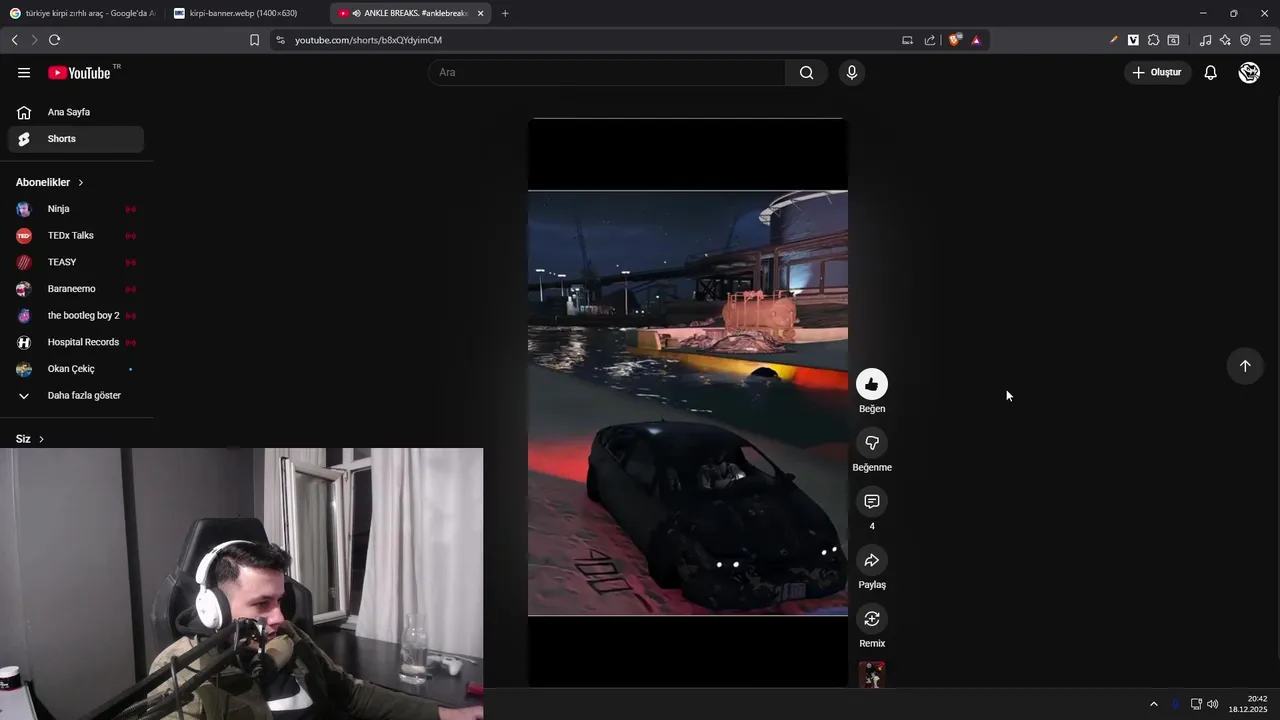Open the Hospital Records channel
This screenshot has height=720, width=1280.
click(76, 342)
